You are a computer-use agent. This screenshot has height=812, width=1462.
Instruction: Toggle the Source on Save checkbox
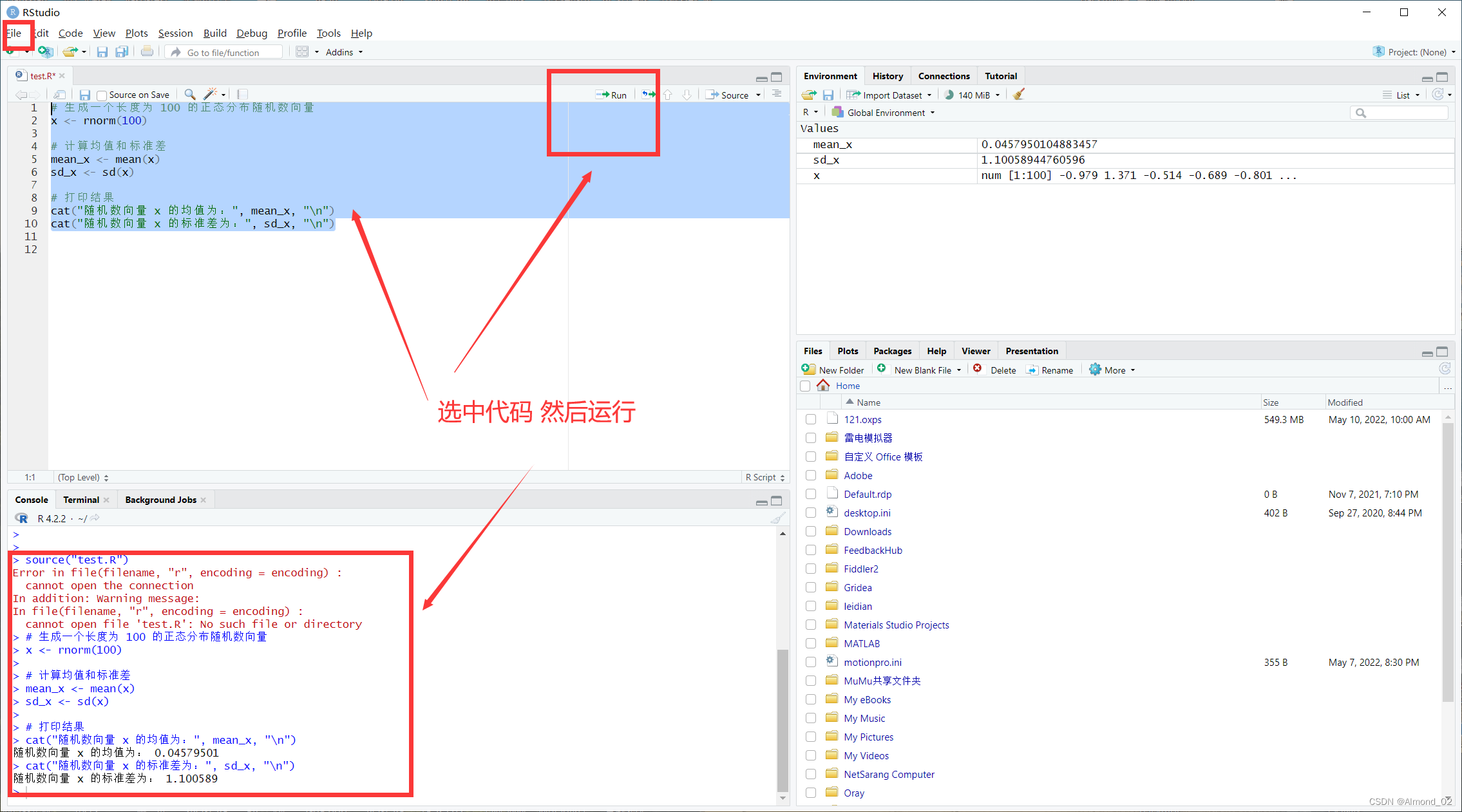click(102, 95)
